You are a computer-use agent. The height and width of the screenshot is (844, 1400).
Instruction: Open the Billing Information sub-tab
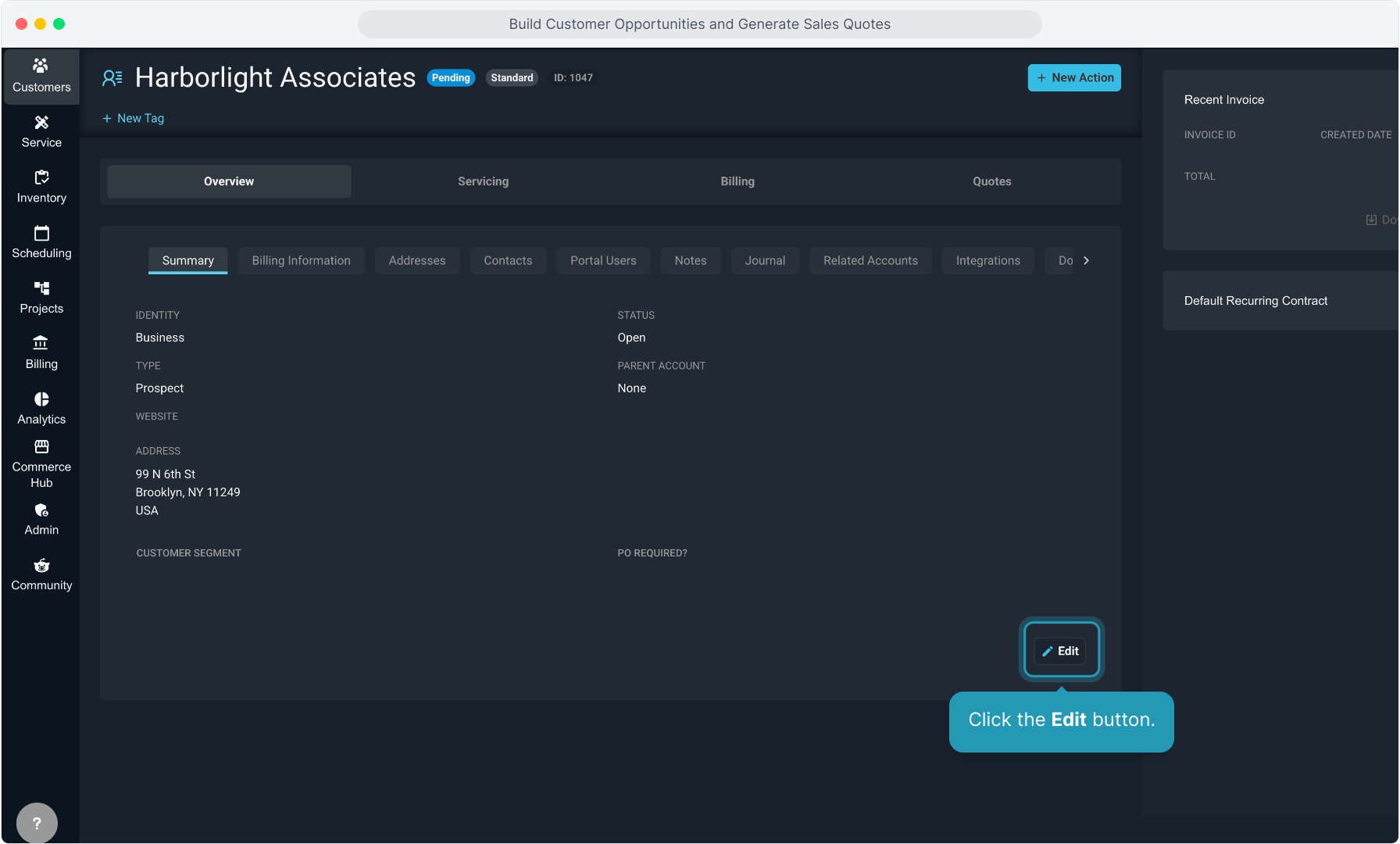point(301,261)
